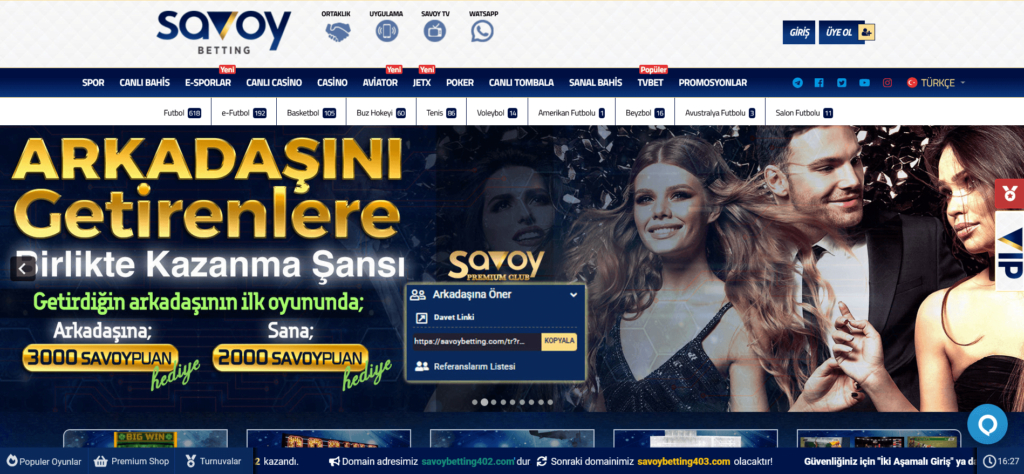Screen dimensions: 1024x474
Task: Open the Facebook social icon
Action: coord(819,83)
